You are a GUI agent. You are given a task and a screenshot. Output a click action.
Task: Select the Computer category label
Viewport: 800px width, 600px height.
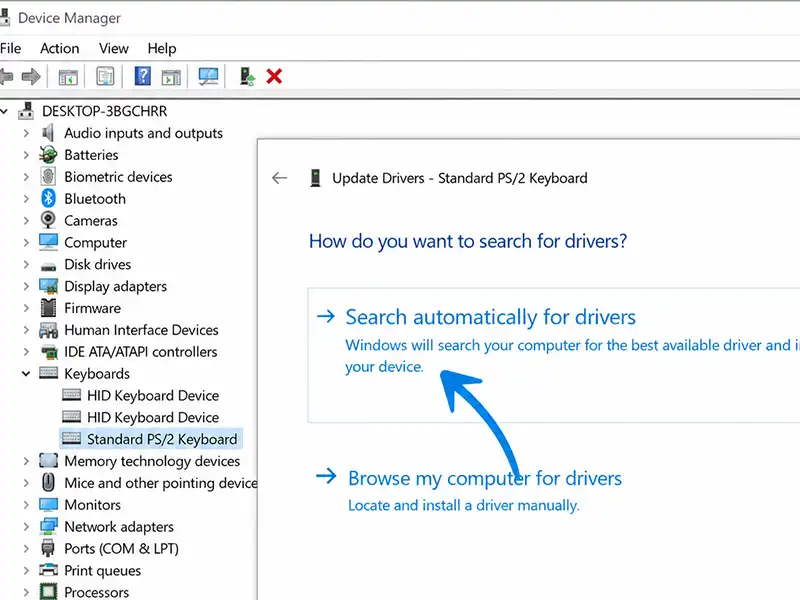point(95,242)
